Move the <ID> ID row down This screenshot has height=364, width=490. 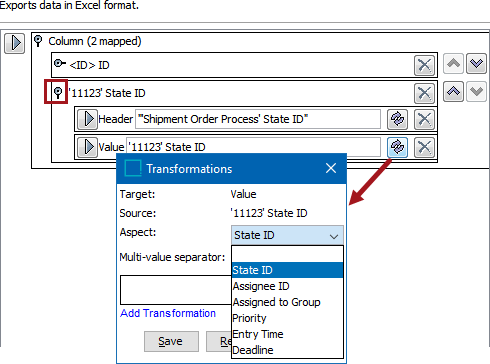point(476,63)
